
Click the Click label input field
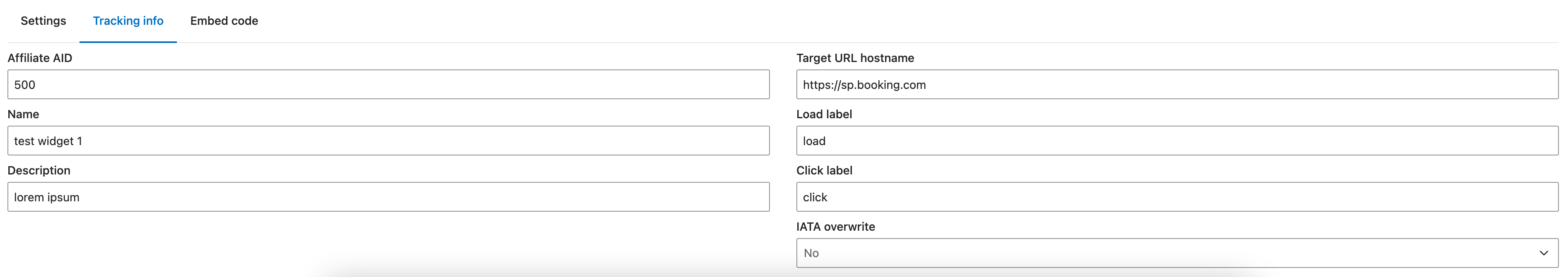tap(1177, 197)
